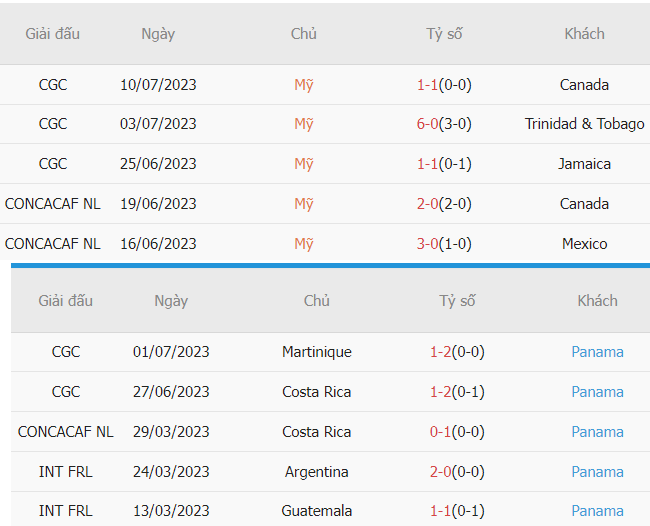Image resolution: width=650 pixels, height=526 pixels.
Task: Click the 2-0(0-0) Argentina match score
Action: coord(457,472)
